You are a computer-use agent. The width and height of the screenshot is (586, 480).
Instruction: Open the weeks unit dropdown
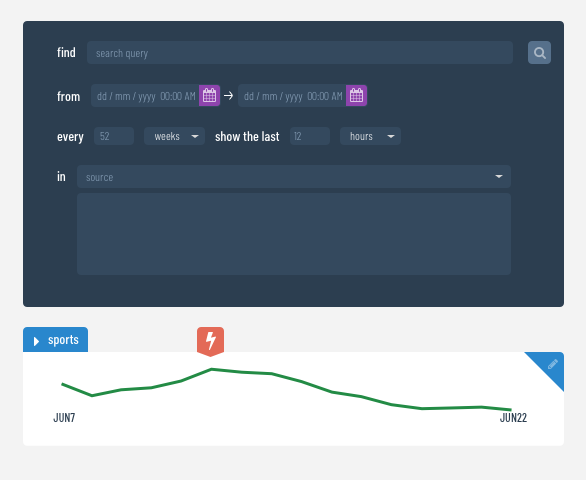point(174,136)
